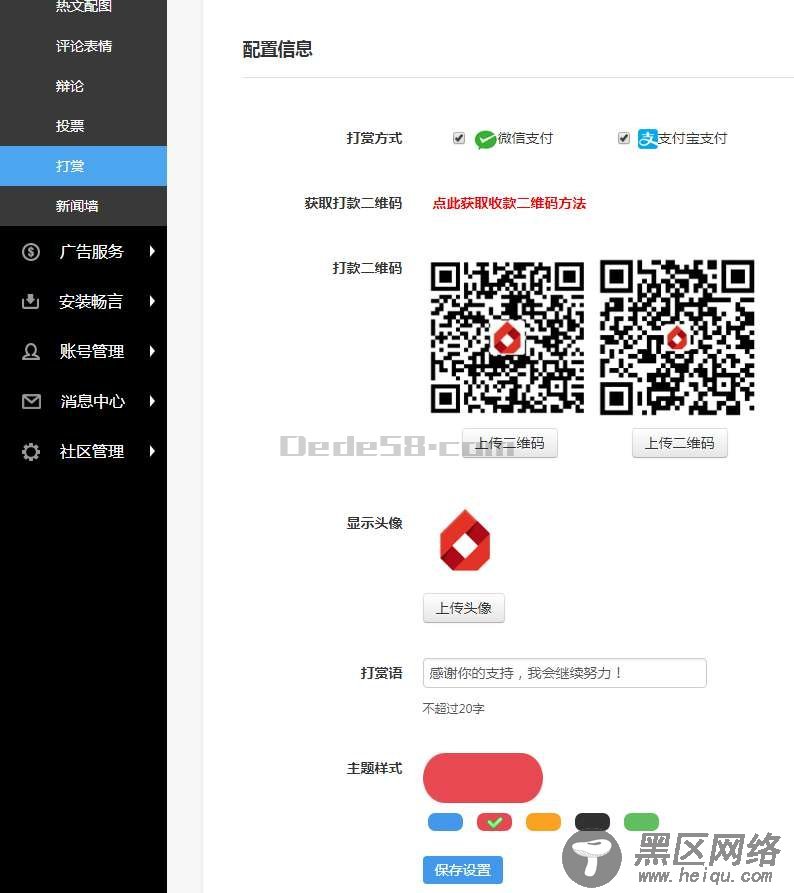Open the 消息中心 menu label
This screenshot has height=893, width=794.
[92, 402]
